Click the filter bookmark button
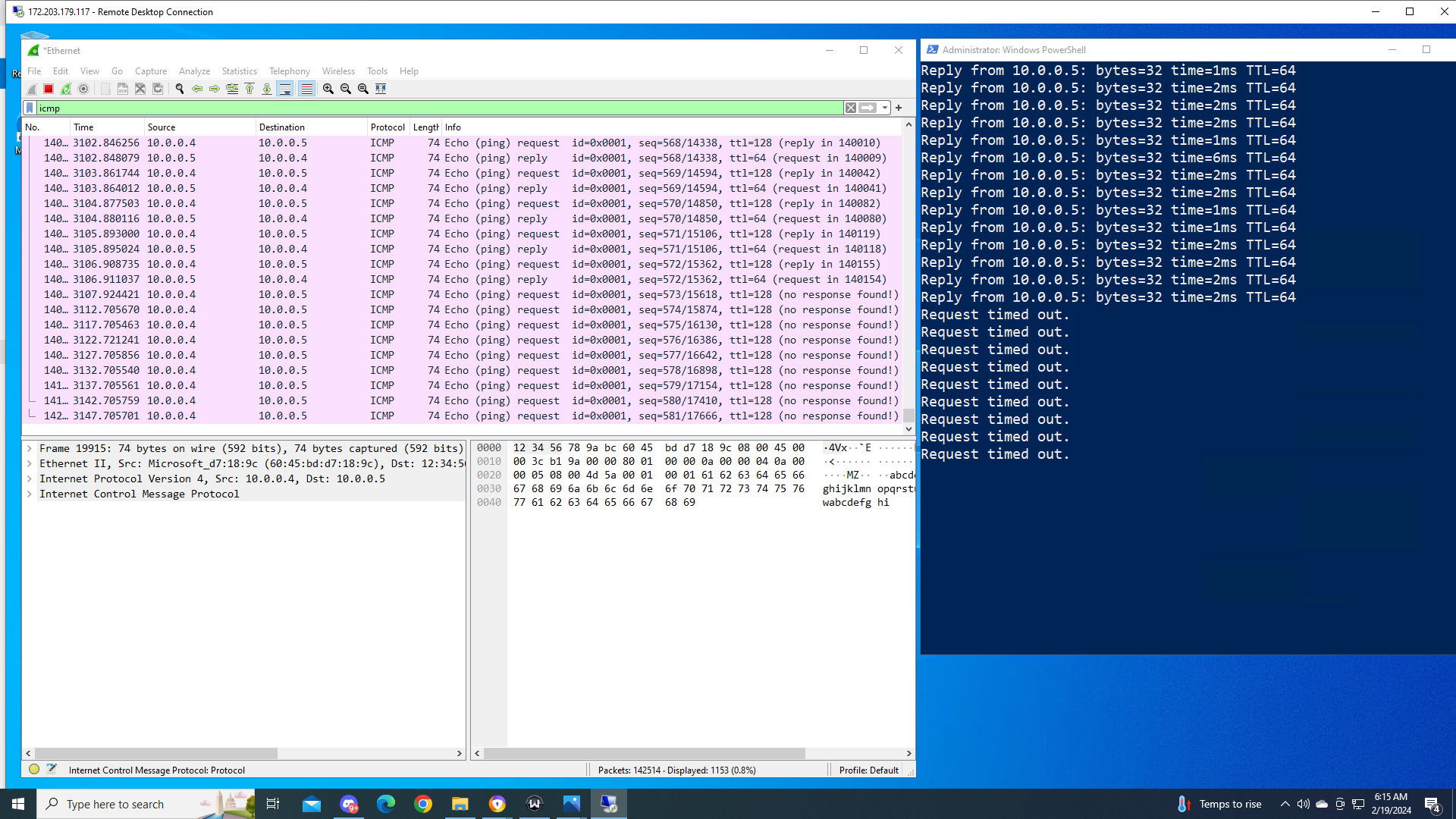 (x=30, y=108)
